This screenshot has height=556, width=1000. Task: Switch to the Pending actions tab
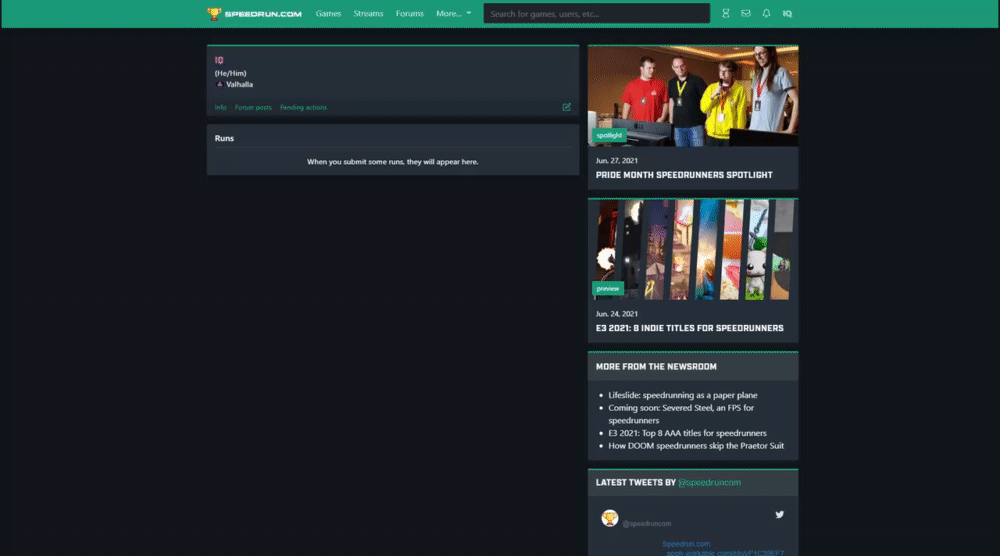304,107
